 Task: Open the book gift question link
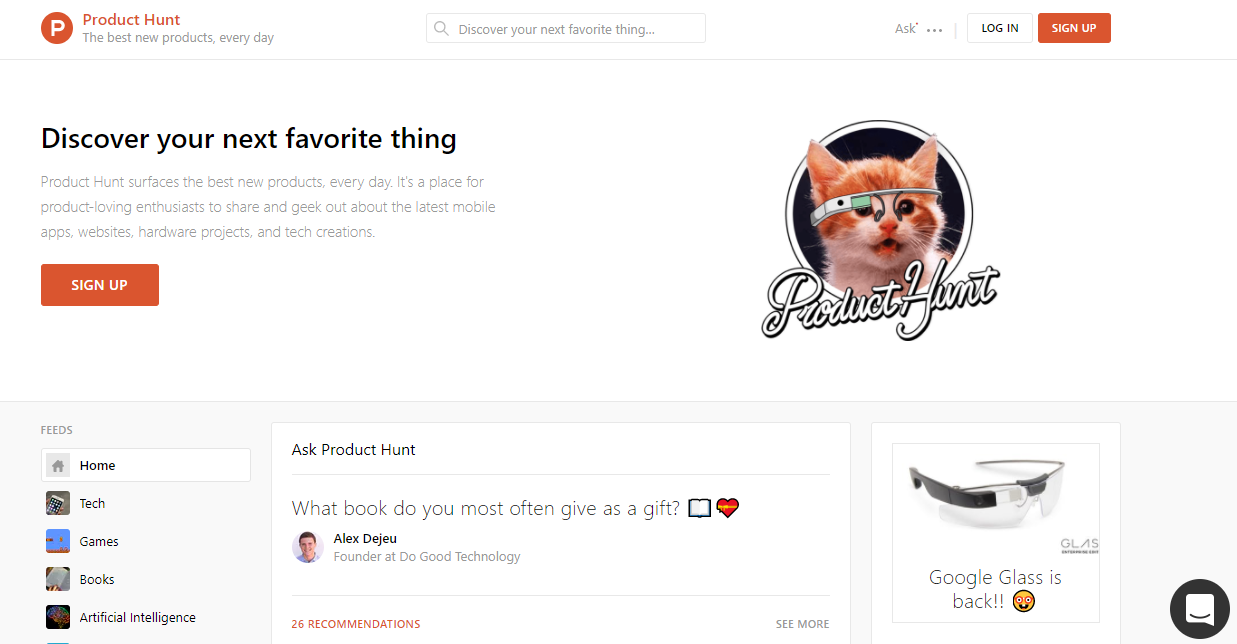[485, 508]
